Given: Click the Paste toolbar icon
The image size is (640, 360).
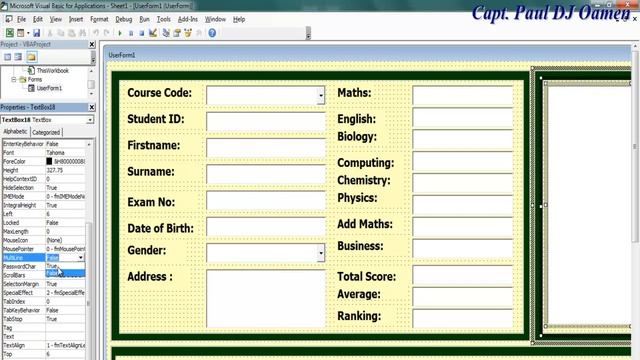Looking at the screenshot, I should (71, 33).
